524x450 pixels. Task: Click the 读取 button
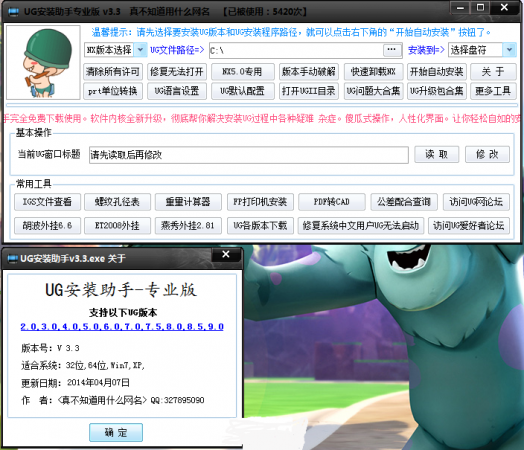tap(436, 154)
